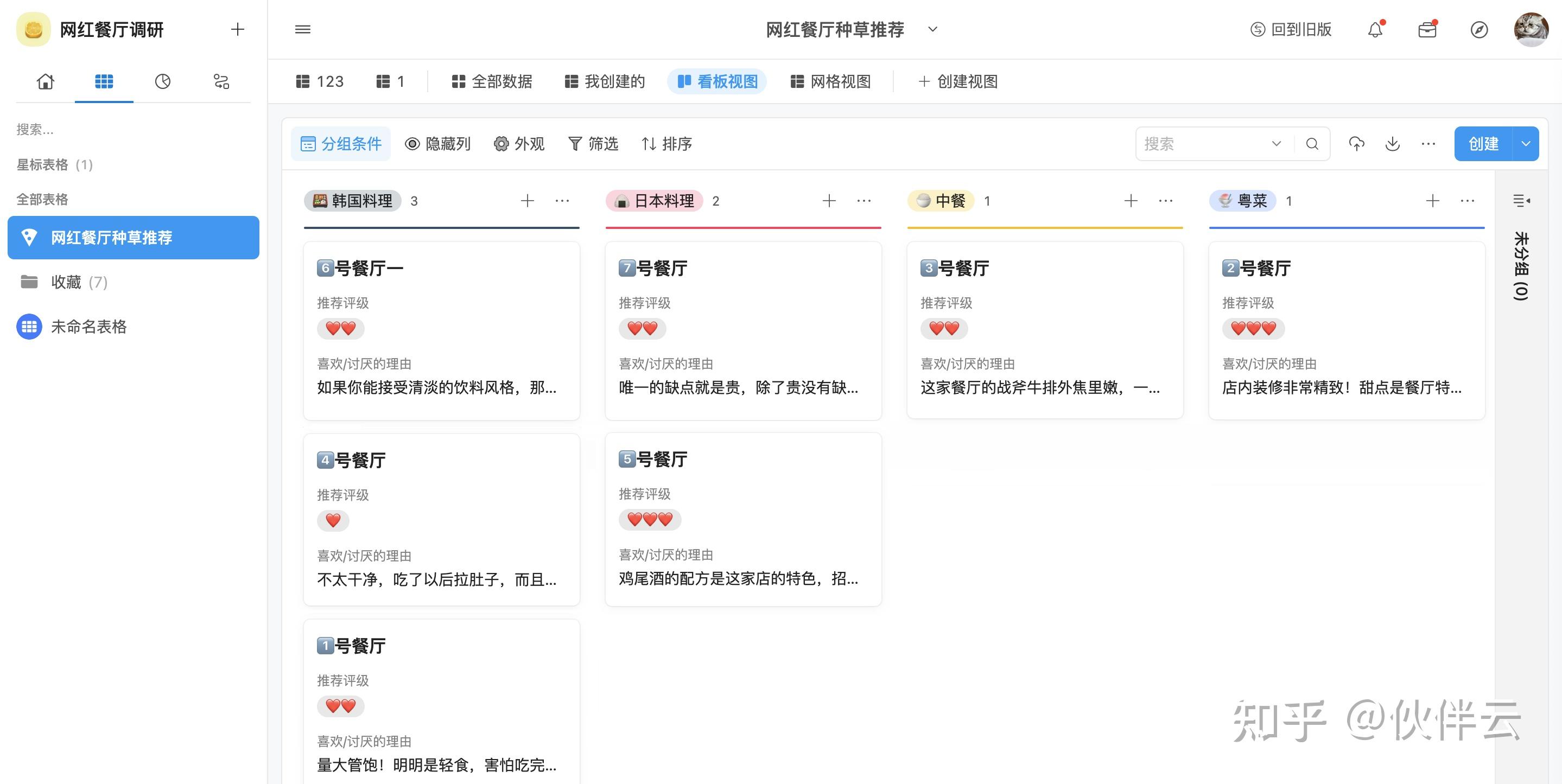
Task: Open the workflow automation icon in sidebar
Action: (221, 81)
